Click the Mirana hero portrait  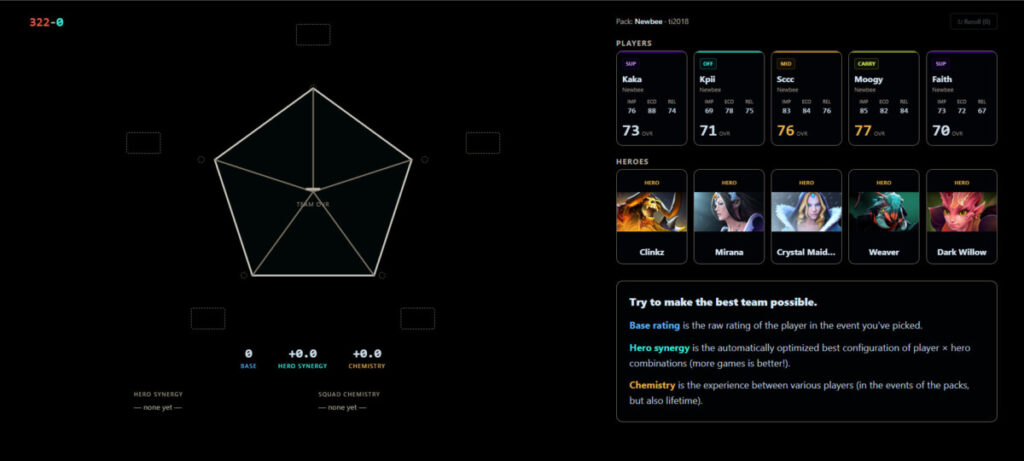tap(729, 212)
